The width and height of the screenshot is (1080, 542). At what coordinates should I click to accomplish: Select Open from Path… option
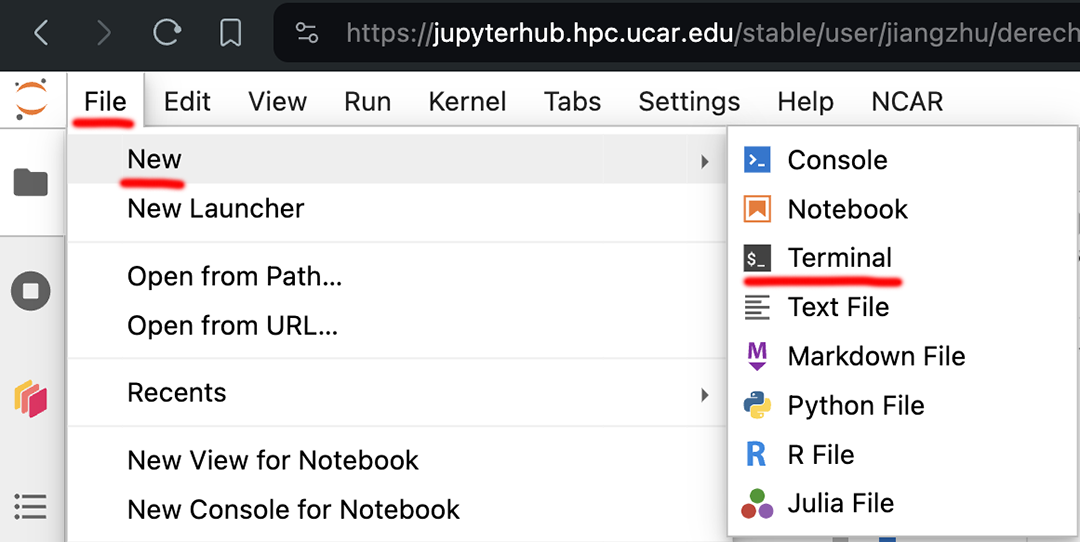234,277
